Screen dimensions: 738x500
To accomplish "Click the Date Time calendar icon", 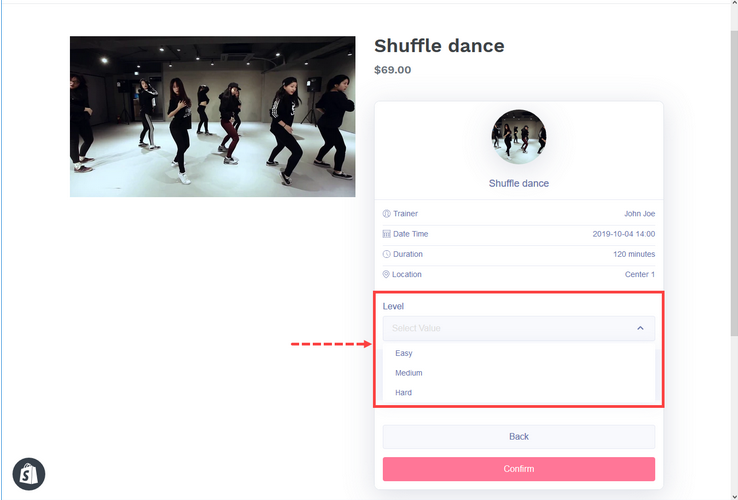I will pos(386,234).
